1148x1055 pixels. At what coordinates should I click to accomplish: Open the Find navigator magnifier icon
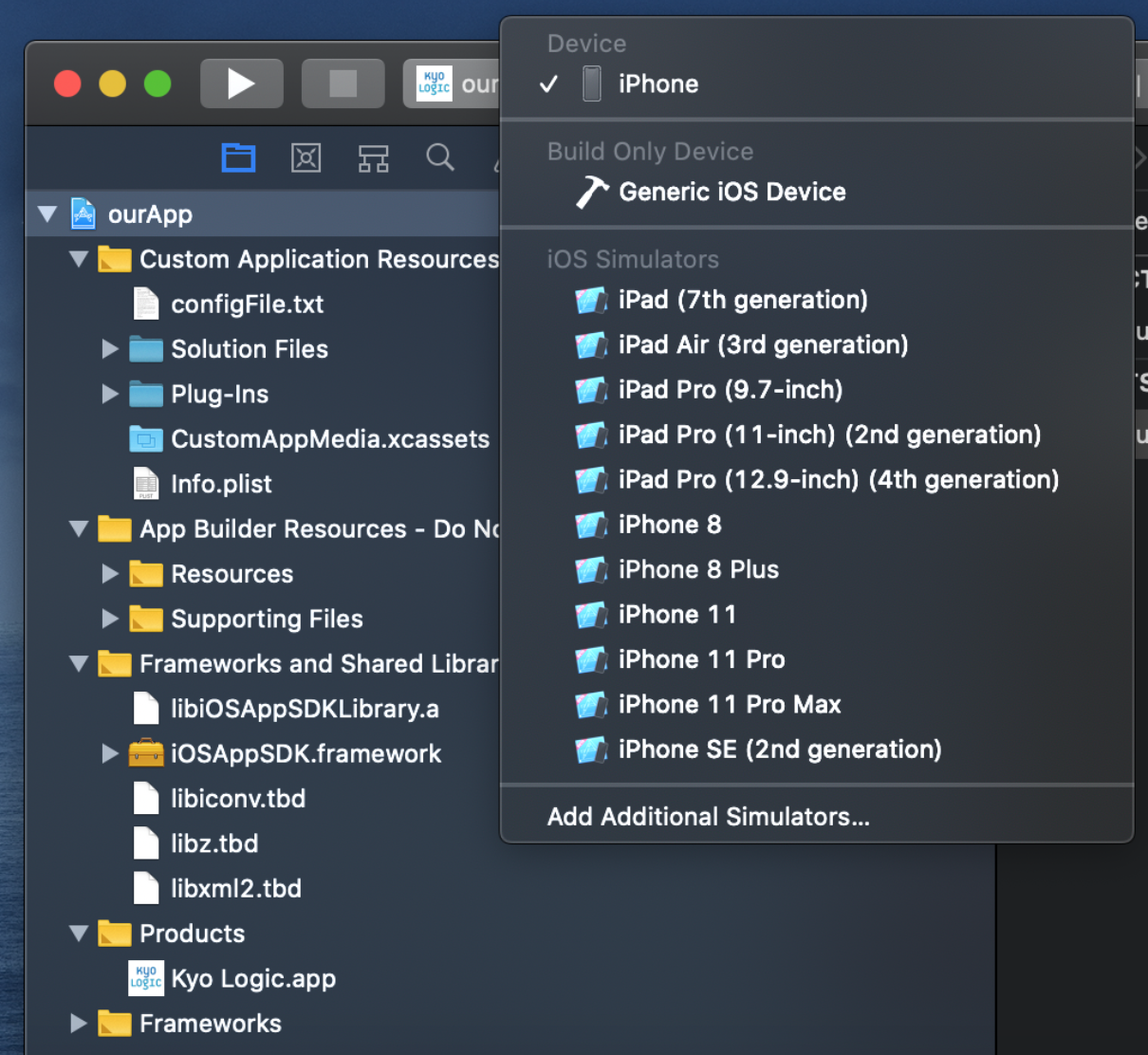point(440,157)
